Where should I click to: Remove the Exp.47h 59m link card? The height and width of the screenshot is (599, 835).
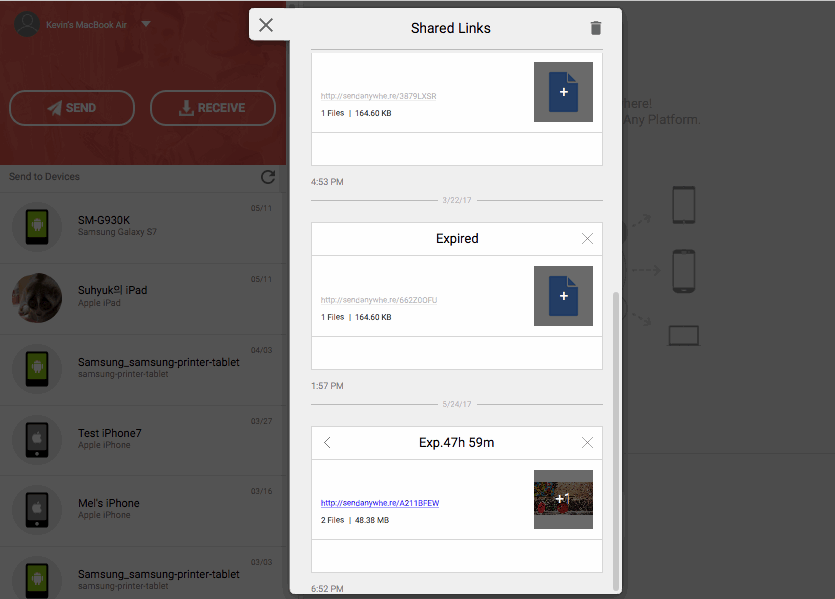tap(587, 442)
